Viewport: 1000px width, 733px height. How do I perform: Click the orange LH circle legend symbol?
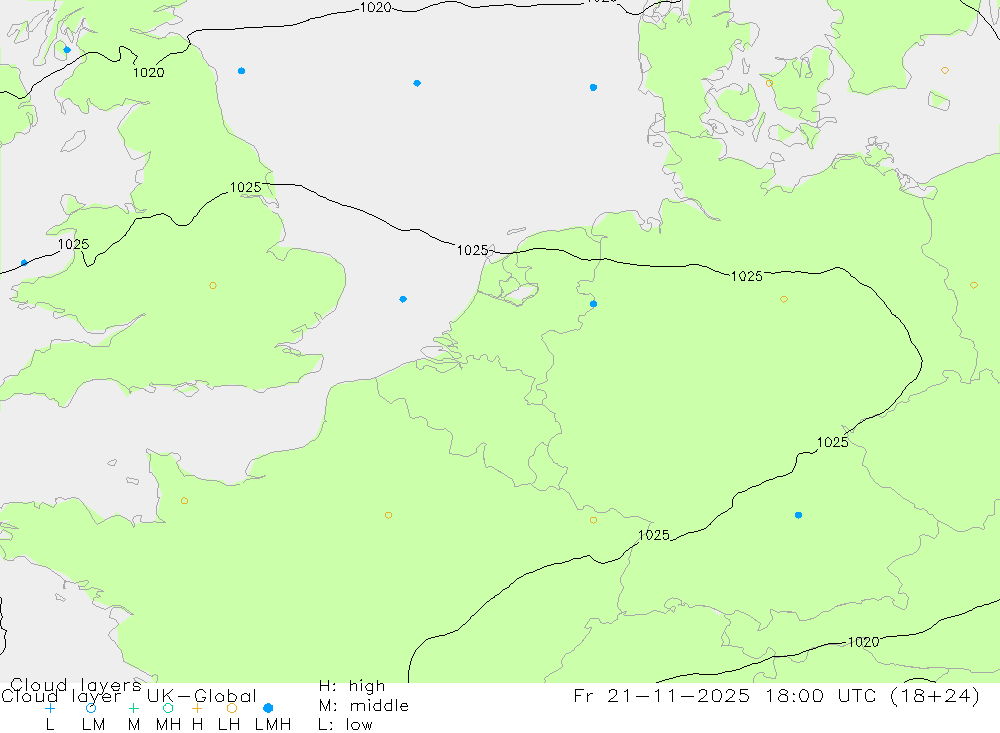[232, 708]
